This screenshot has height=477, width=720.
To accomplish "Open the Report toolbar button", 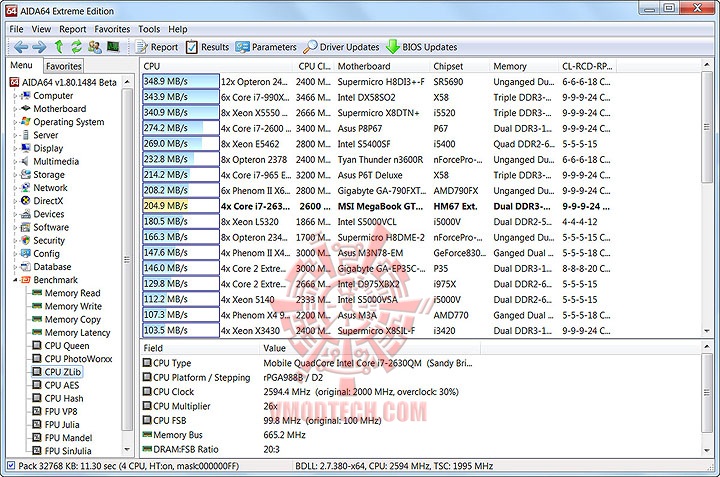I will tap(157, 47).
